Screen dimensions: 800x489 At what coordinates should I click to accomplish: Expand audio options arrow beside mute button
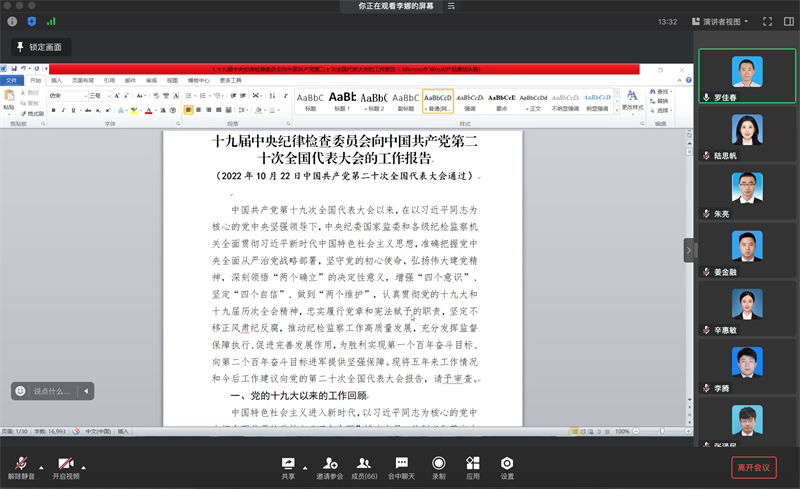(x=41, y=467)
